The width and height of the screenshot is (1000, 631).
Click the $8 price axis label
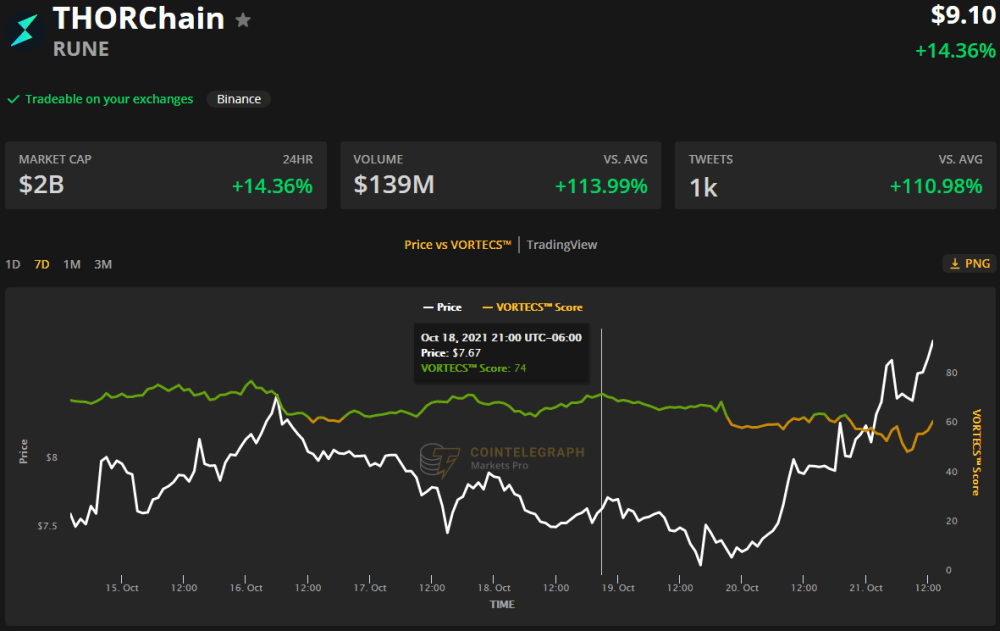(x=52, y=457)
